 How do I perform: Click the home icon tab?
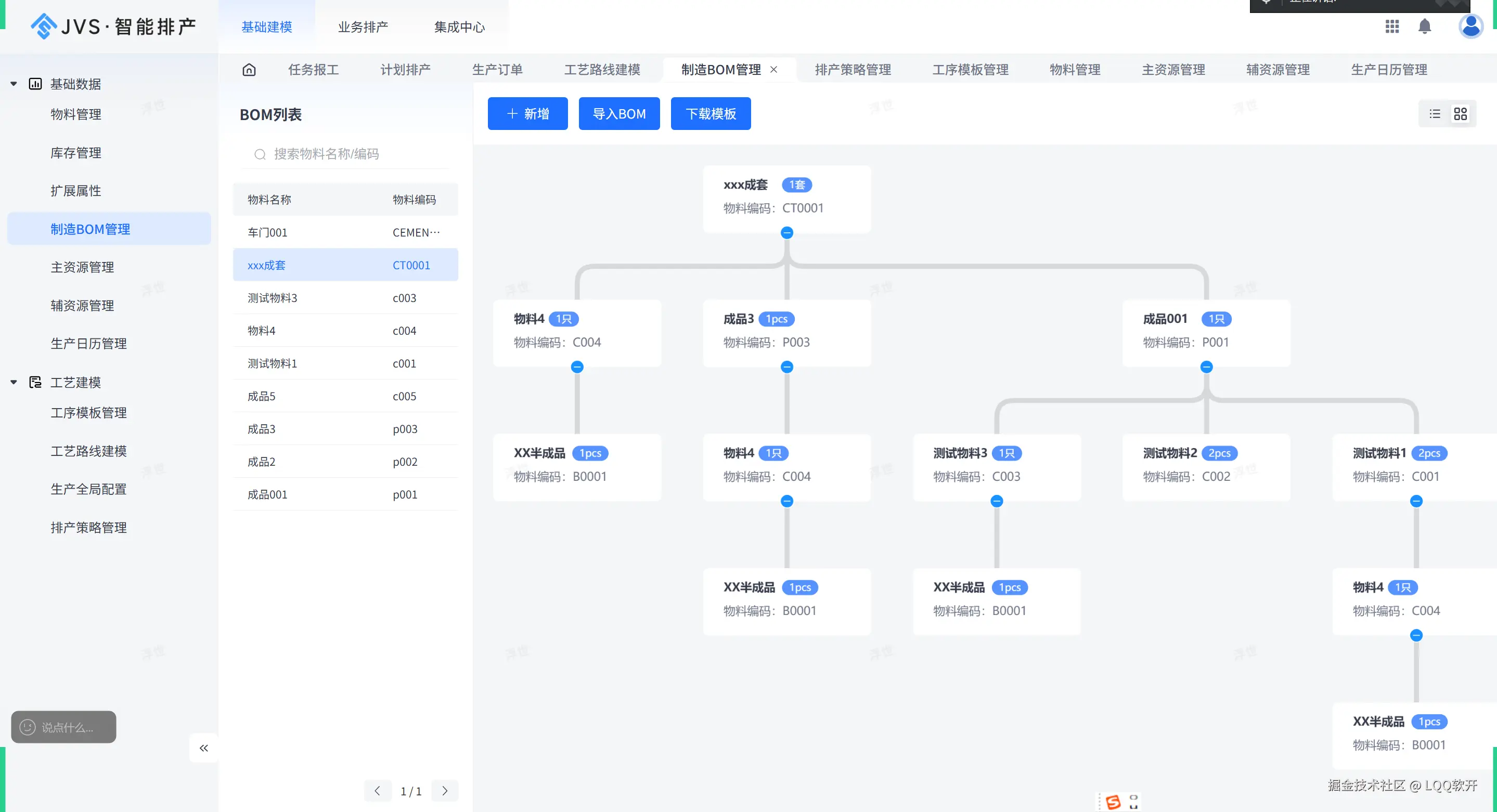coord(249,70)
